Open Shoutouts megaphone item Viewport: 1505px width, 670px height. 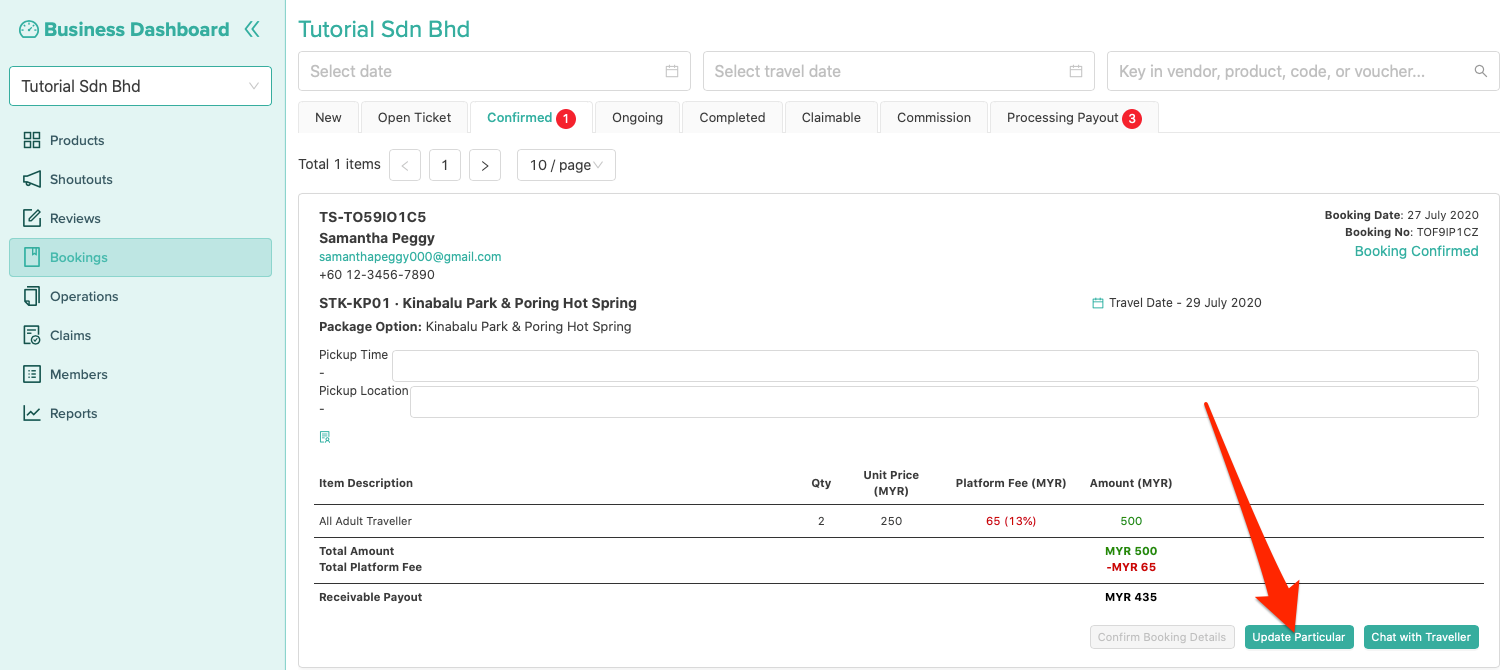32,179
